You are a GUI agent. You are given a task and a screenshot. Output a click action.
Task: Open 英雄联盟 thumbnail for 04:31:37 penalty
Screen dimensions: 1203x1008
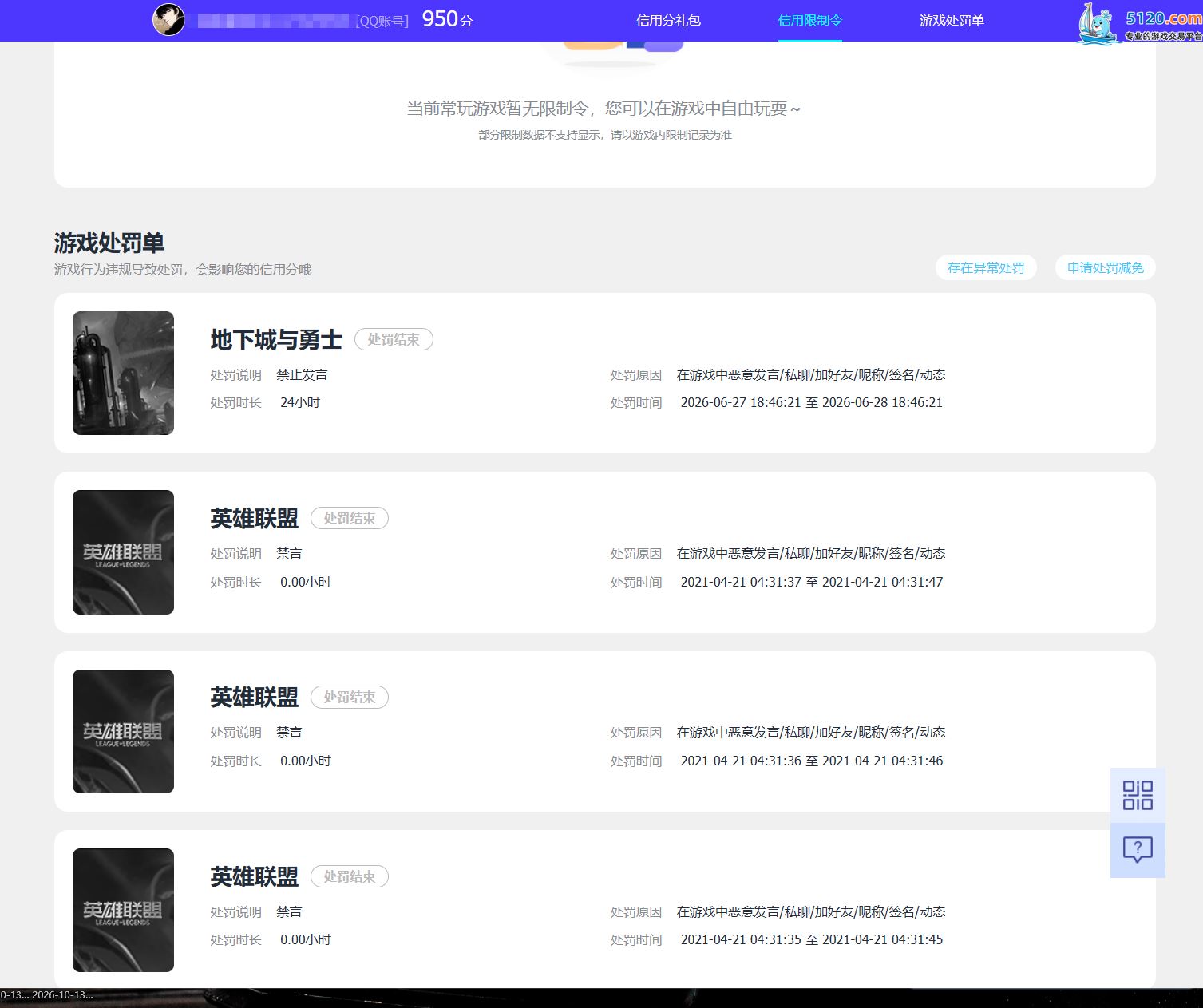[x=123, y=552]
